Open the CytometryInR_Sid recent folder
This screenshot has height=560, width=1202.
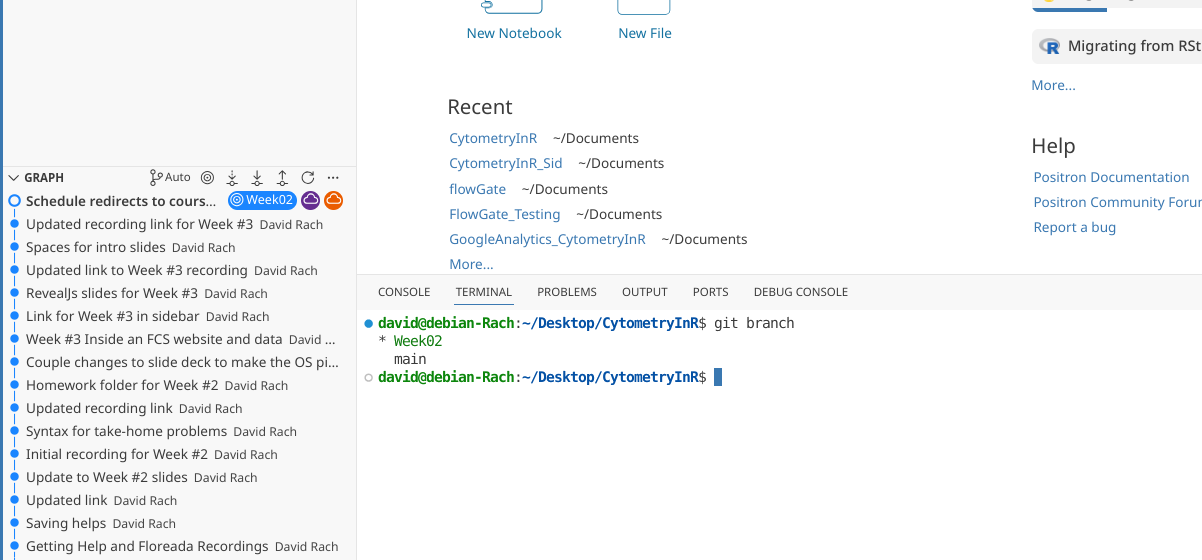tap(505, 163)
